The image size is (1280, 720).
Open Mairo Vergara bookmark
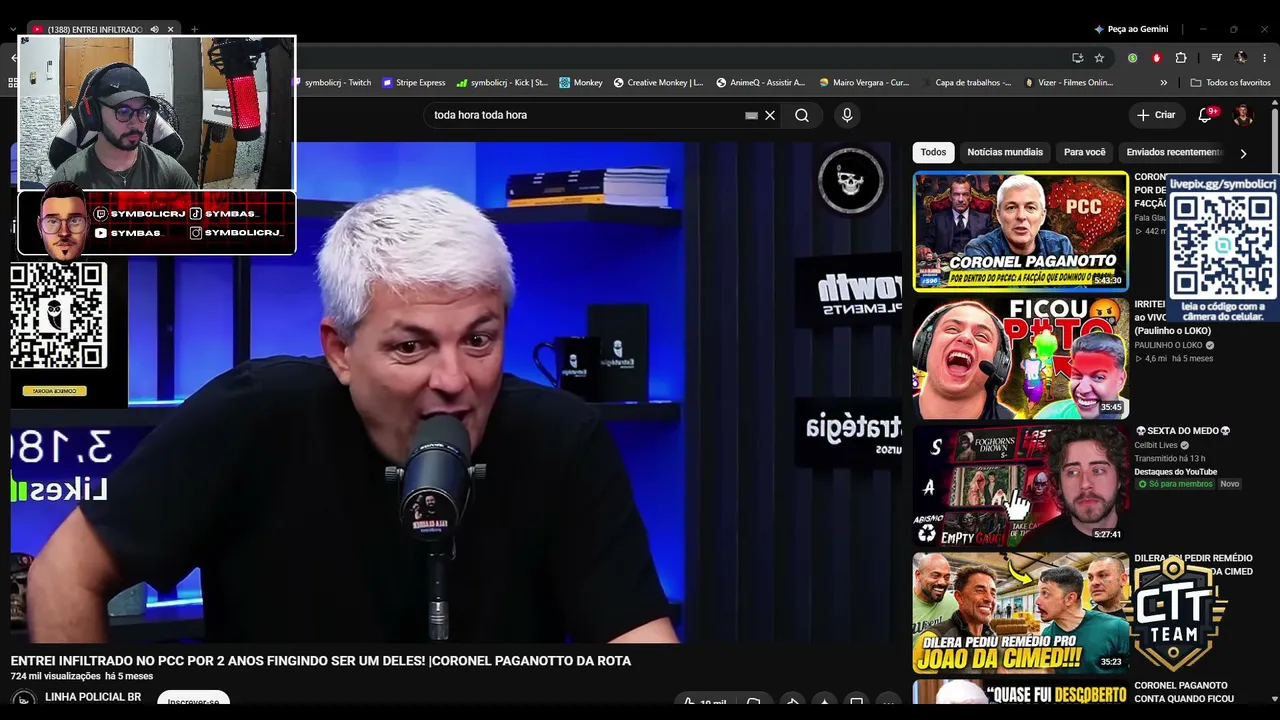(x=864, y=83)
